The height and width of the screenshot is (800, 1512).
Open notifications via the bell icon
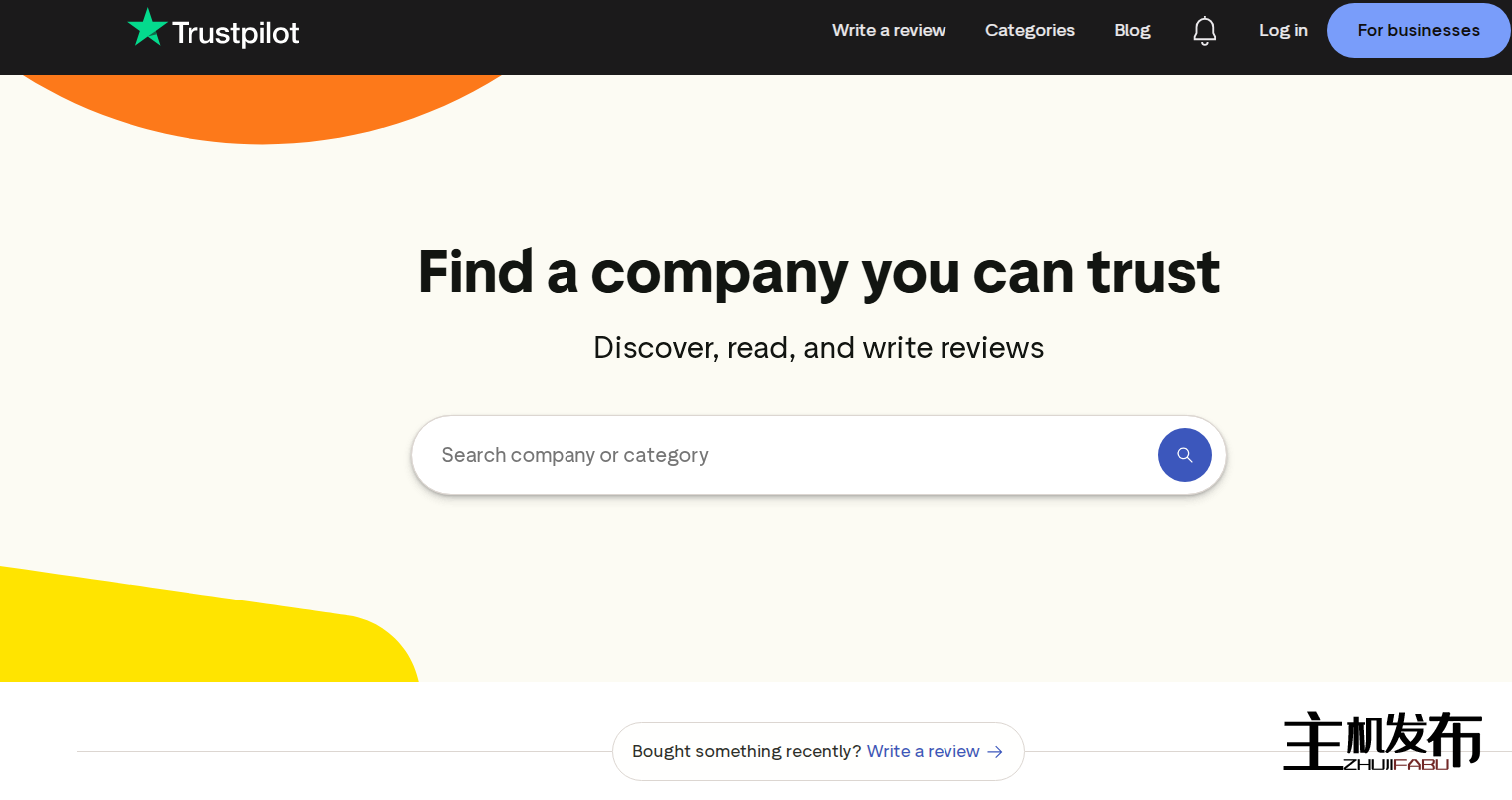tap(1204, 31)
